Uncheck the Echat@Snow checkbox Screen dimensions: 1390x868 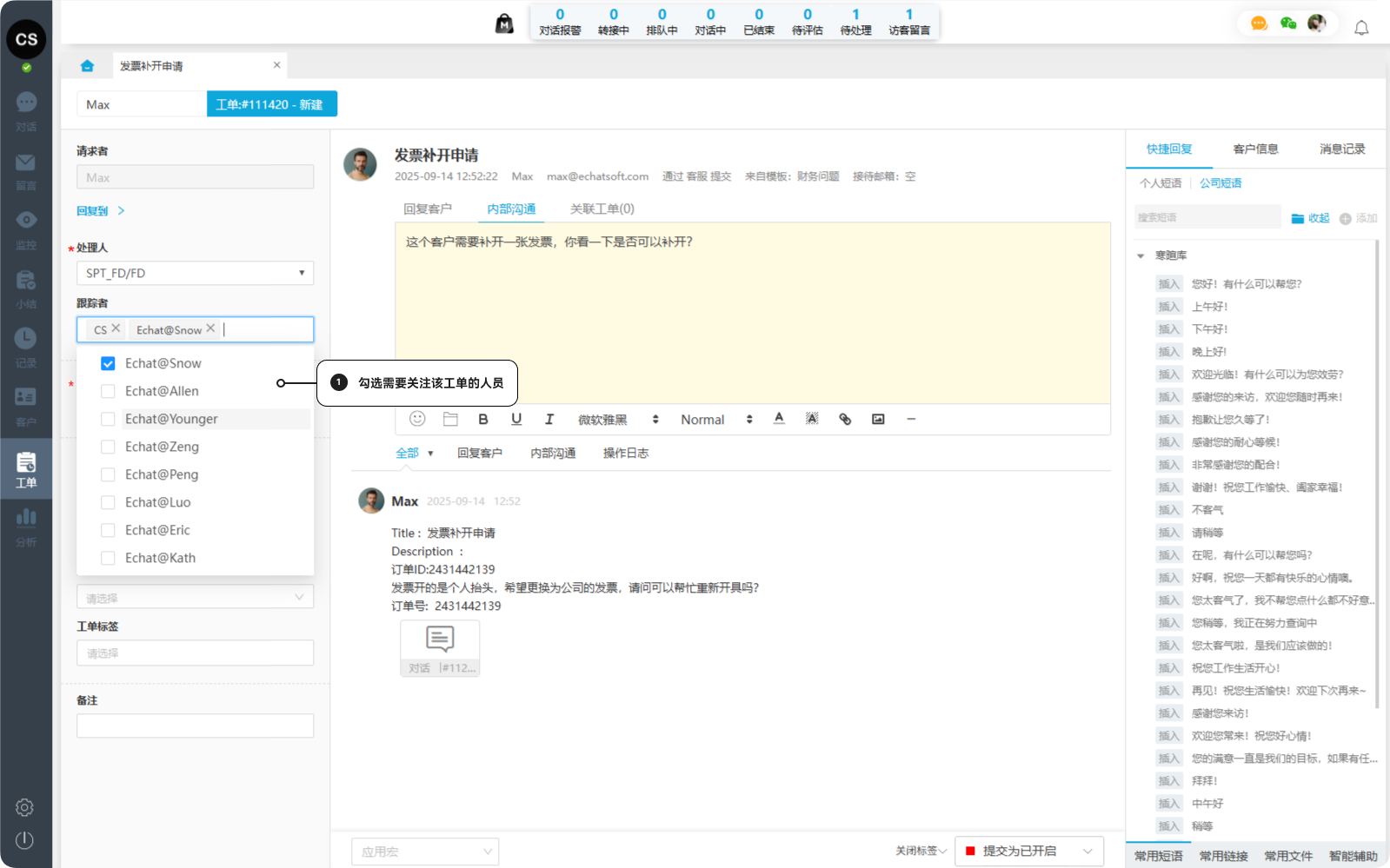[108, 363]
